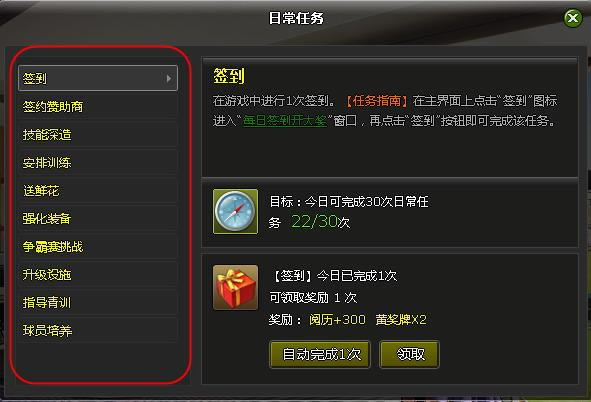Open the 签约赞助商 task
The height and width of the screenshot is (402, 591).
[98, 107]
